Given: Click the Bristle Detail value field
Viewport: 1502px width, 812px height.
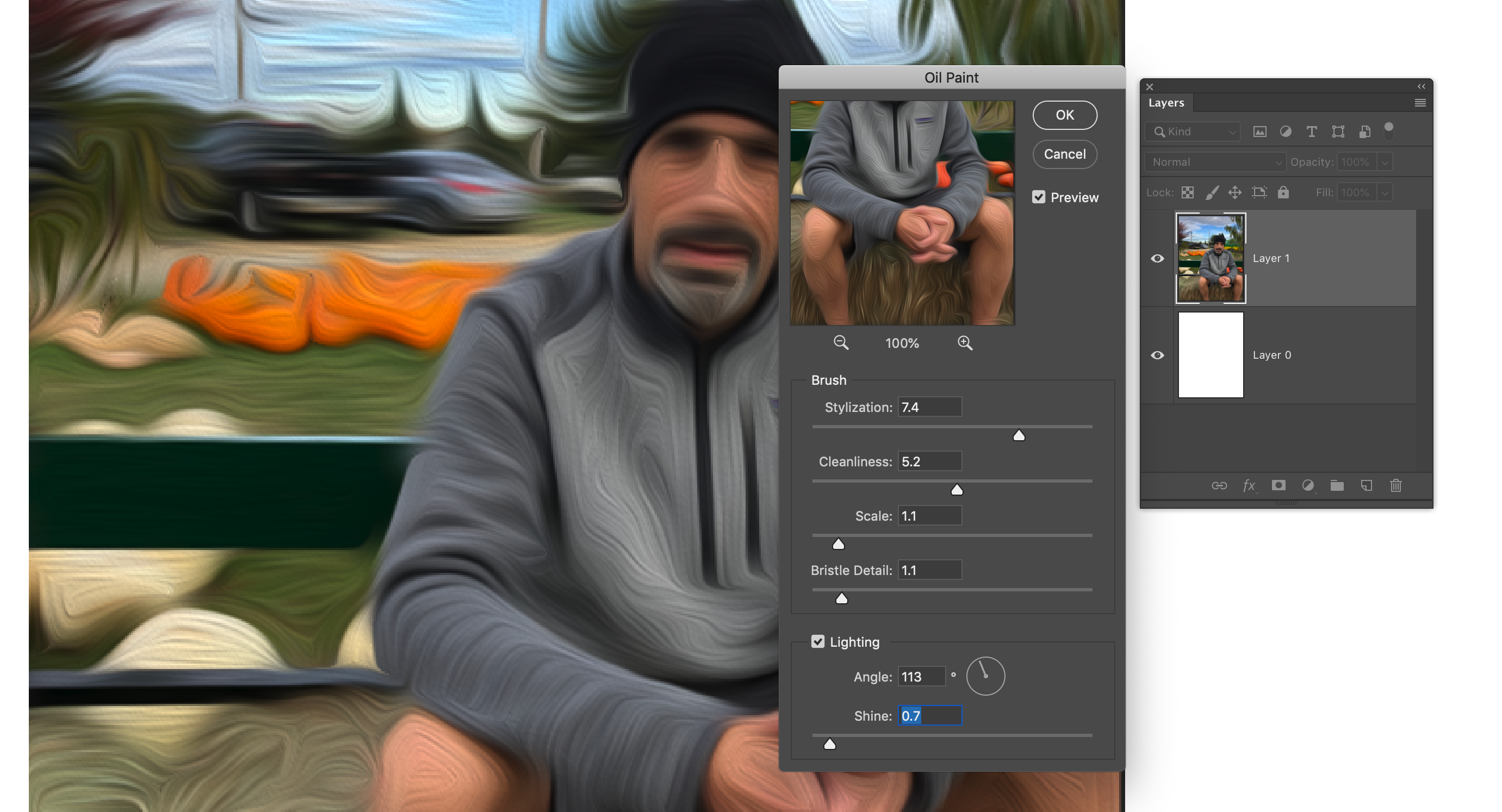Looking at the screenshot, I should pyautogui.click(x=929, y=570).
